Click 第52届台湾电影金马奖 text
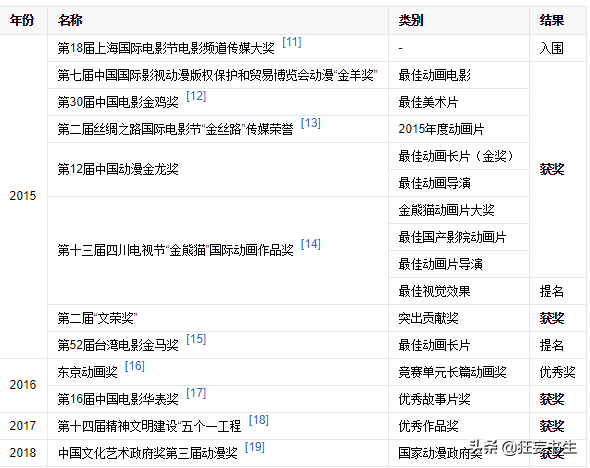 click(118, 345)
